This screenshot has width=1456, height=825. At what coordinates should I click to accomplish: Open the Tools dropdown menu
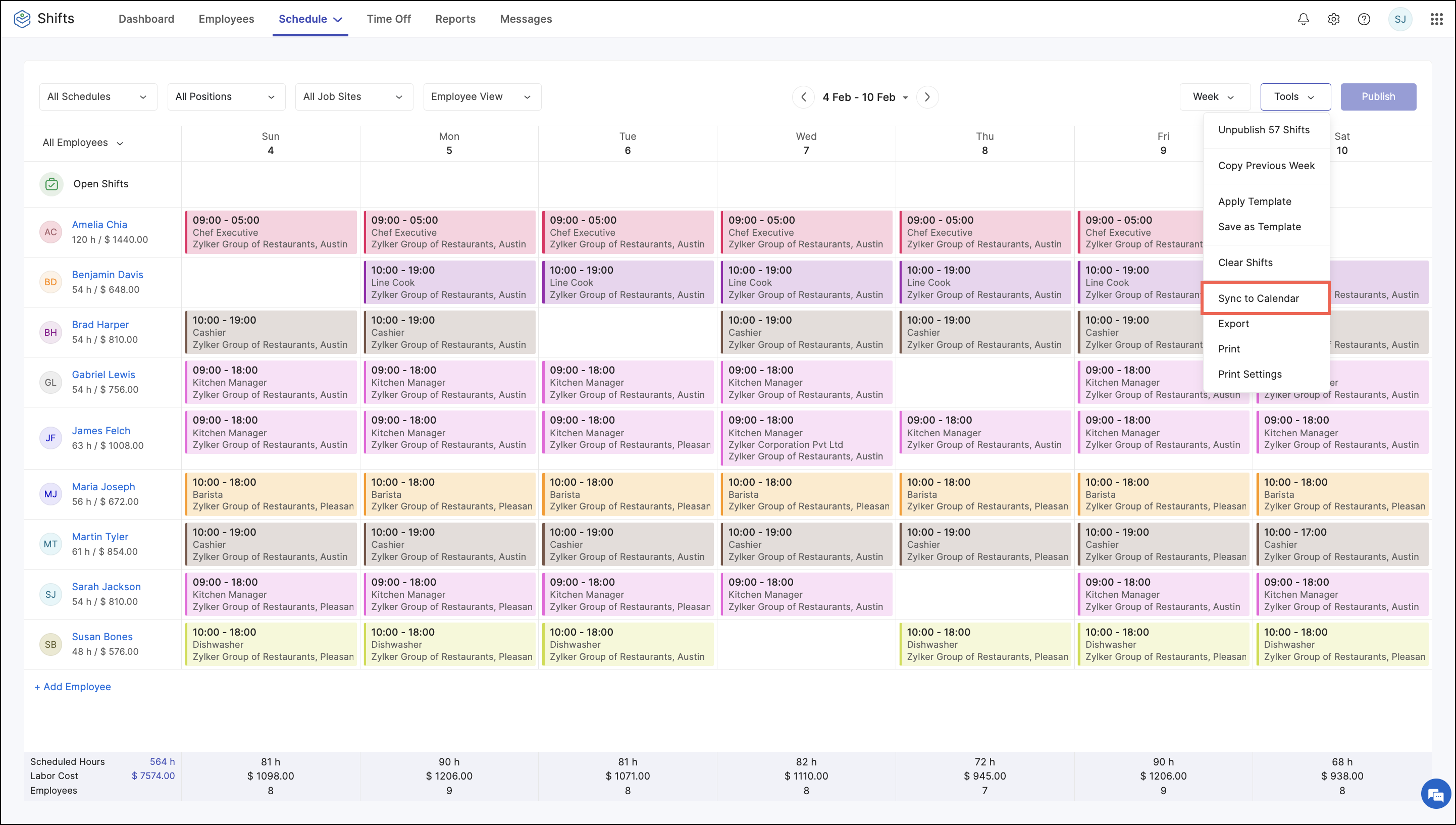pyautogui.click(x=1293, y=96)
